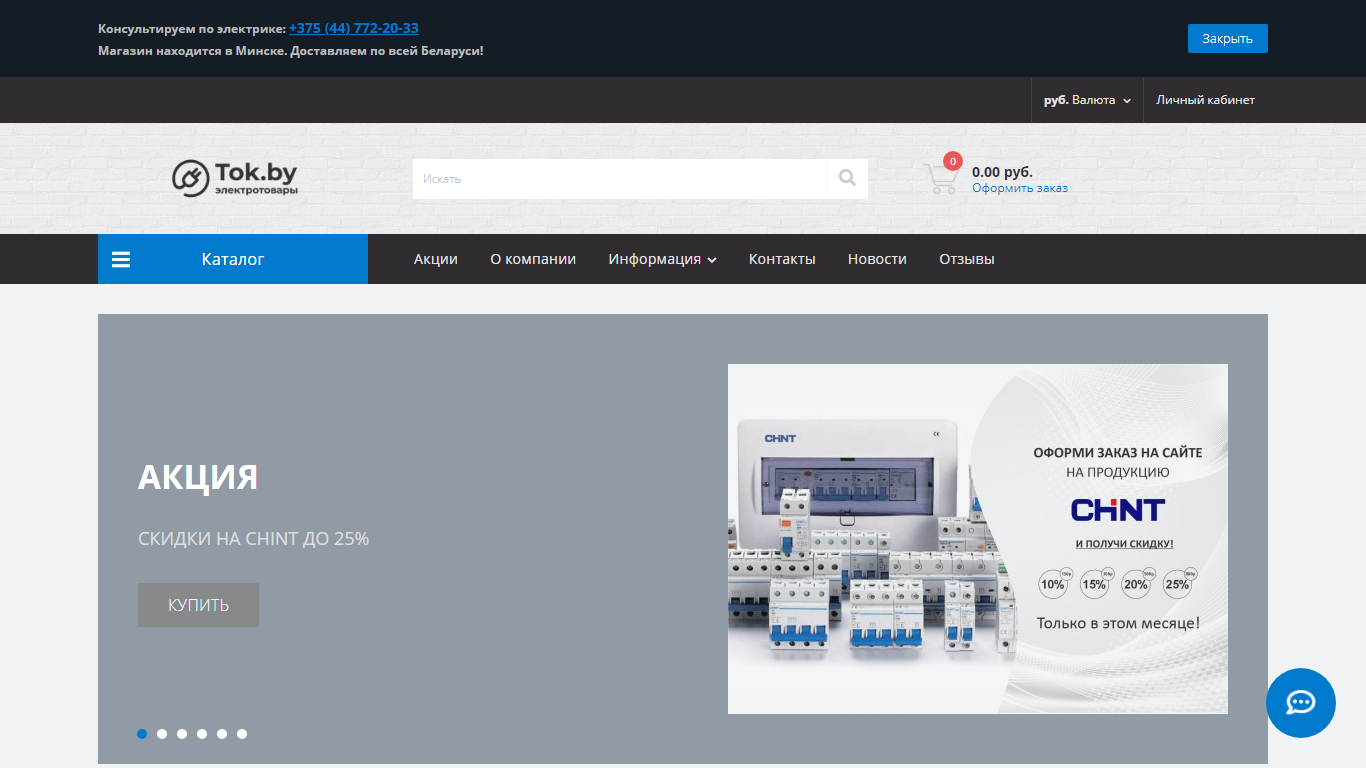Click the Закрыть button
Image resolution: width=1366 pixels, height=768 pixels.
tap(1227, 38)
